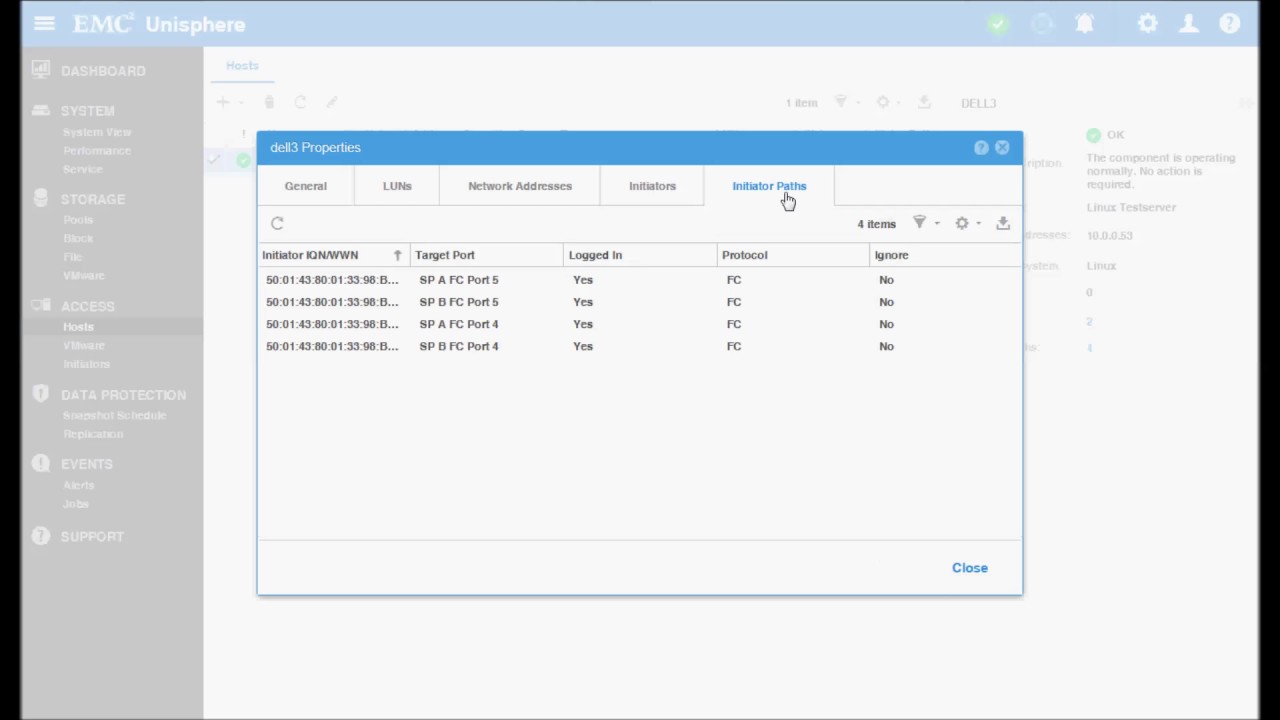Expand the dialog gear dropdown arrow

pyautogui.click(x=979, y=224)
